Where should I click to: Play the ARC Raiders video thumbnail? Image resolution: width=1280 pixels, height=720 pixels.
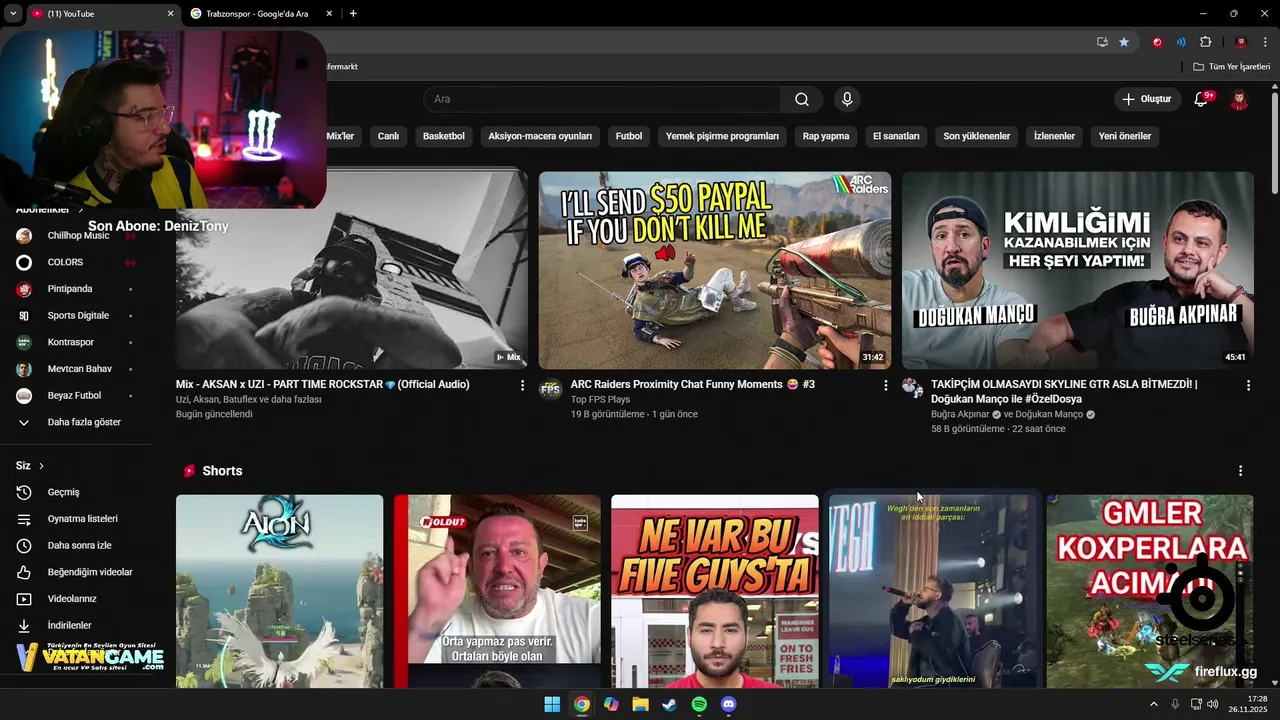[715, 270]
